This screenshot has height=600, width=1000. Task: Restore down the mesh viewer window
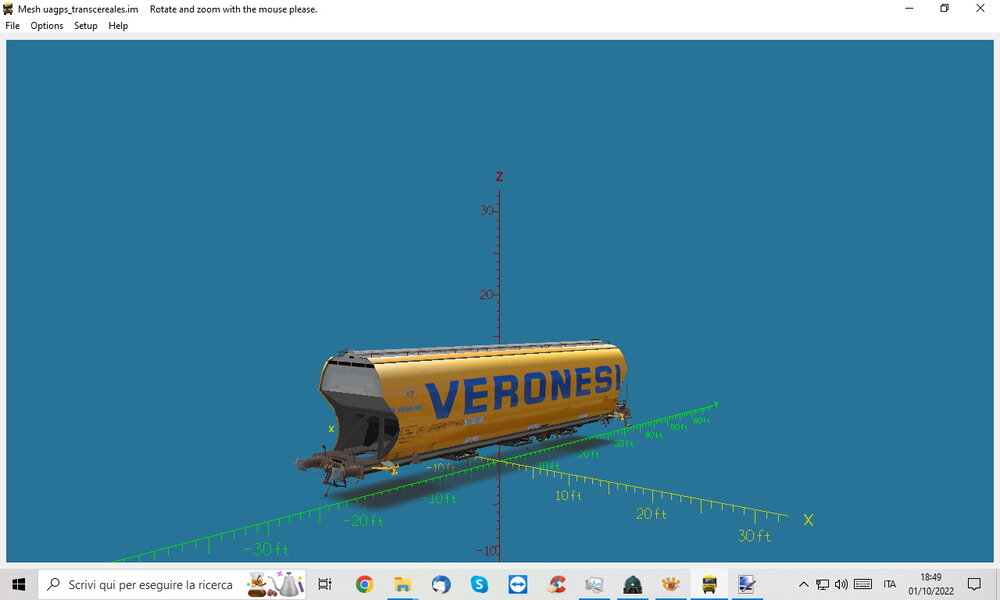[x=945, y=8]
